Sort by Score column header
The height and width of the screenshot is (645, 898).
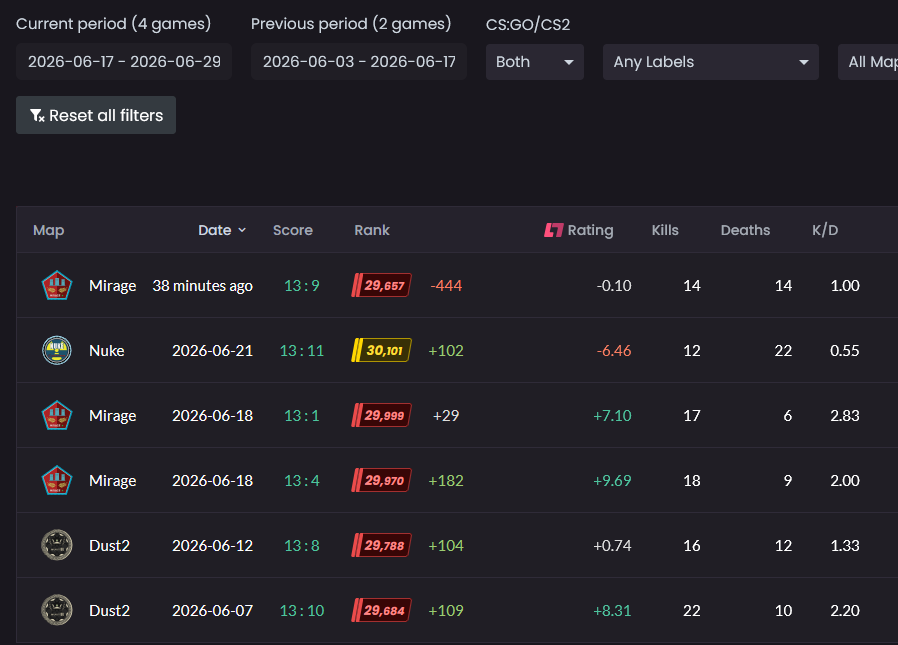(x=293, y=230)
